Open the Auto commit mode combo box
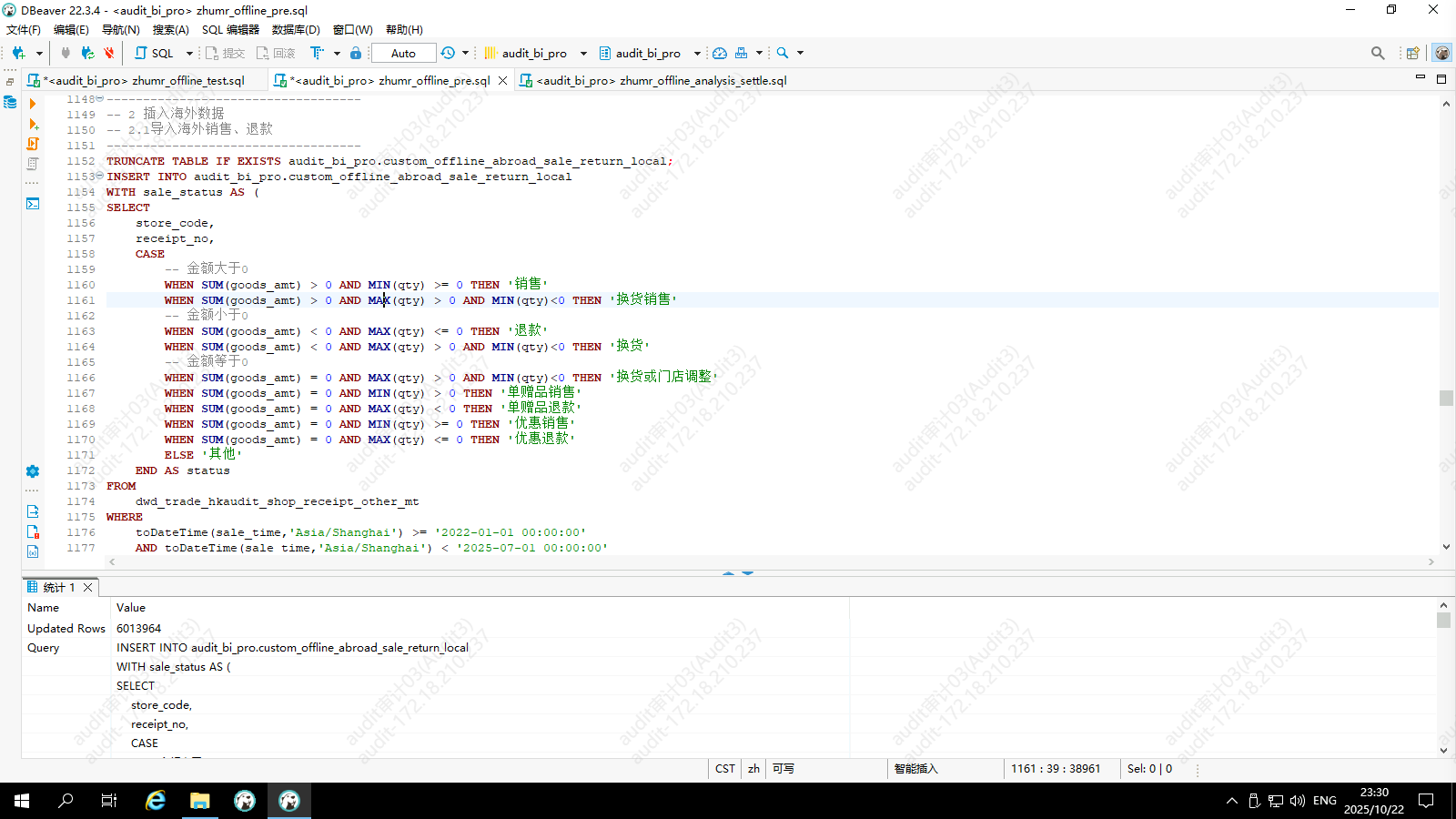The height and width of the screenshot is (819, 1456). pos(403,53)
